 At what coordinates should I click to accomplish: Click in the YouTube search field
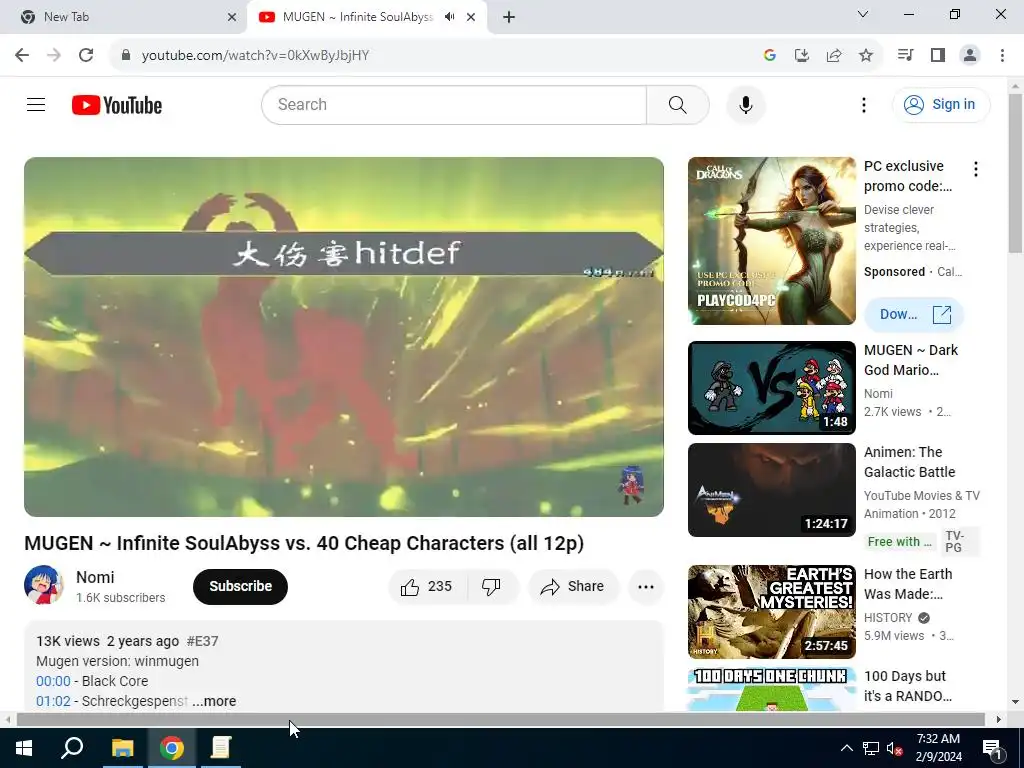pos(454,104)
